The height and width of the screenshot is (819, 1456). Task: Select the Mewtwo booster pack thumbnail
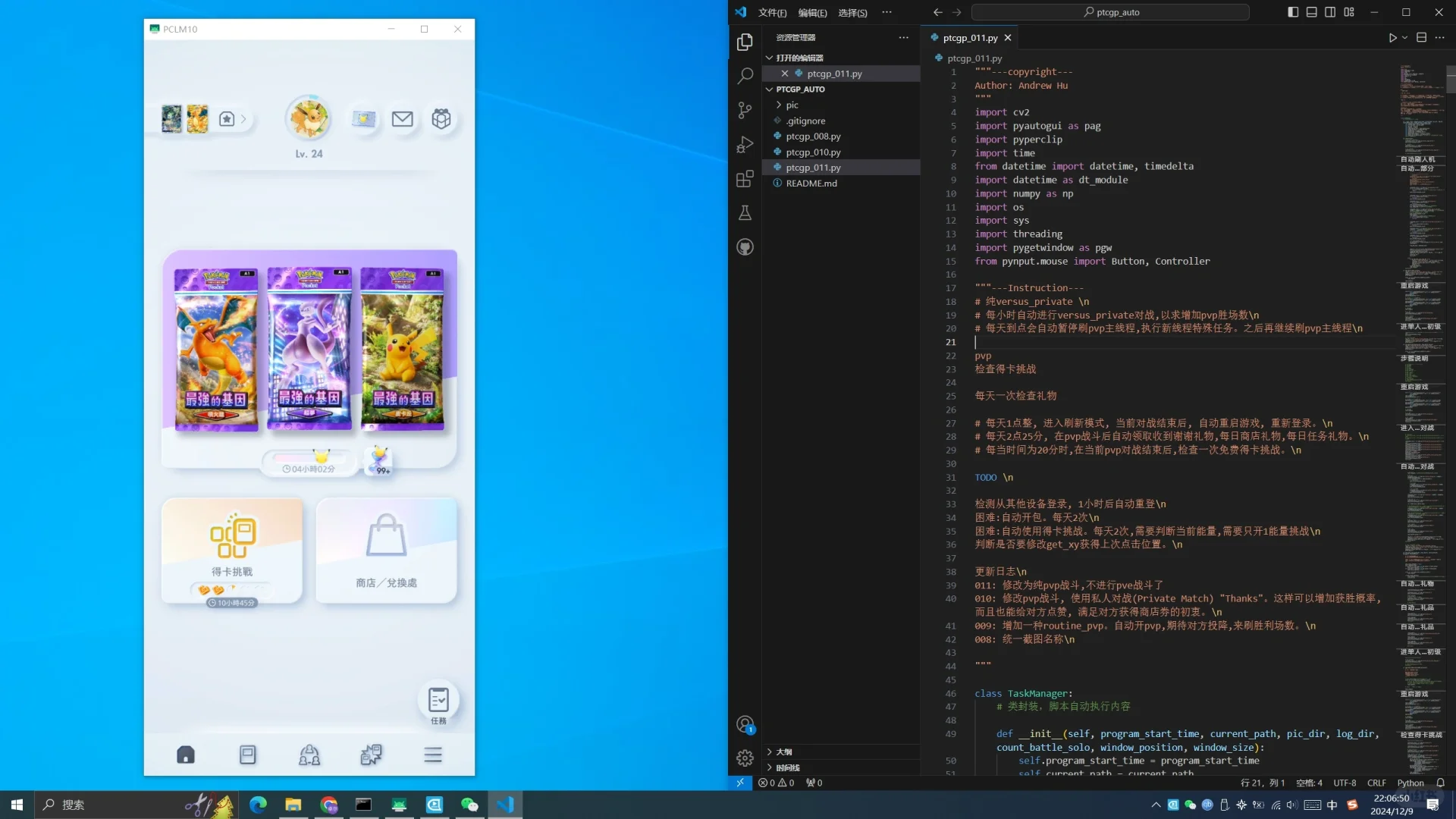(x=309, y=349)
